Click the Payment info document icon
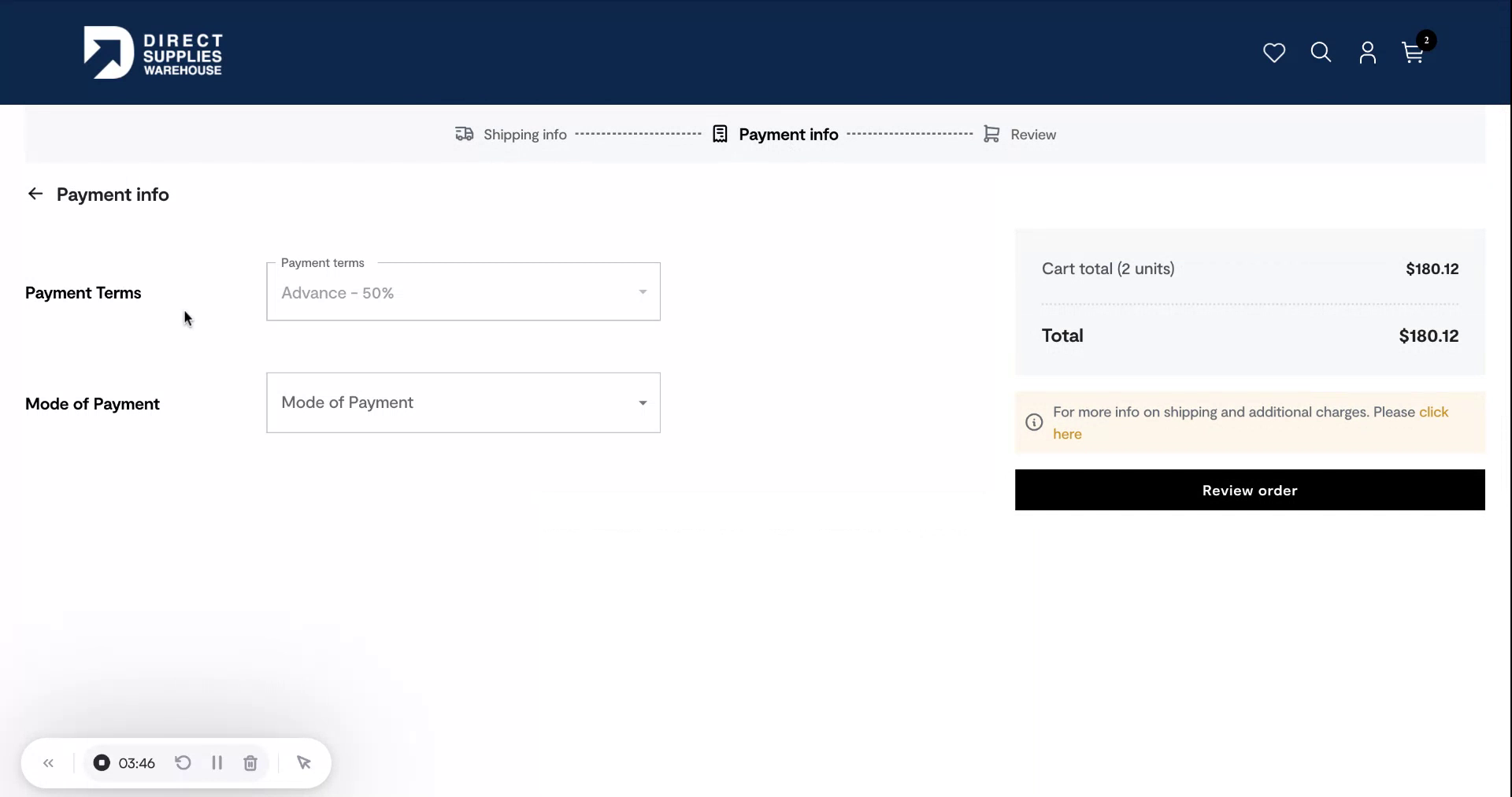Viewport: 1512px width, 797px height. click(x=720, y=134)
